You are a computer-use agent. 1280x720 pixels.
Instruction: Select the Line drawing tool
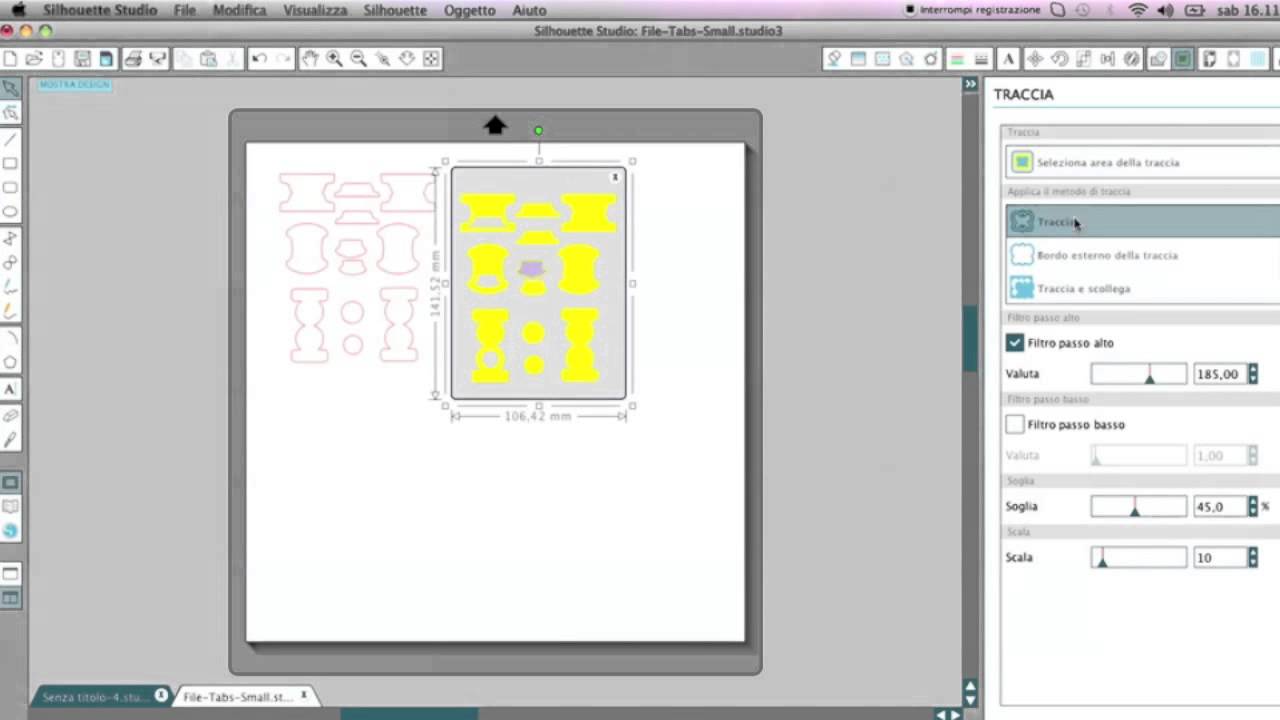(x=10, y=139)
